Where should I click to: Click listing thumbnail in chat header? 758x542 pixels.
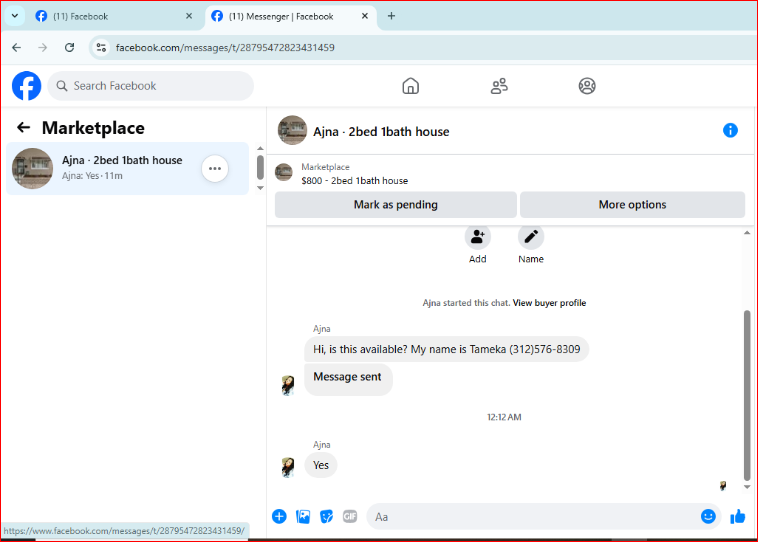[292, 130]
